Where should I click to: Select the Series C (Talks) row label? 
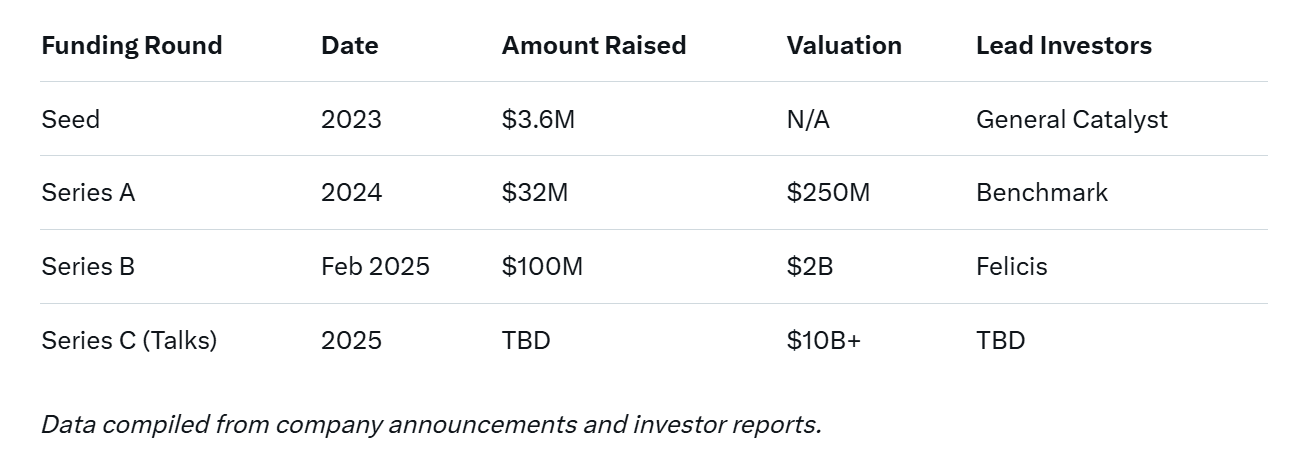pos(129,341)
